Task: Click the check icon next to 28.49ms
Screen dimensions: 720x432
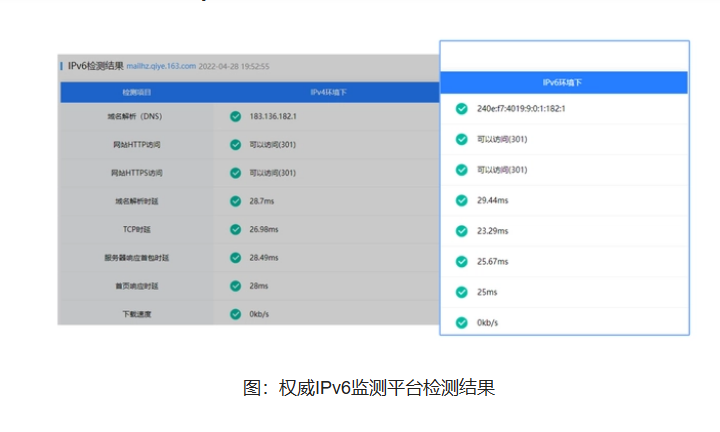Action: coord(236,258)
